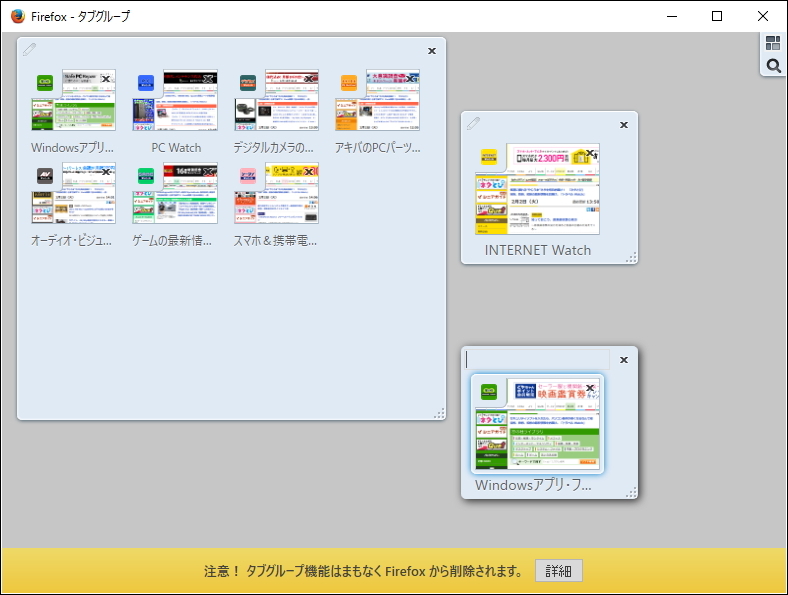
Task: Open the Windowsアプリ・フ thumbnail in bottom group
Action: point(537,424)
